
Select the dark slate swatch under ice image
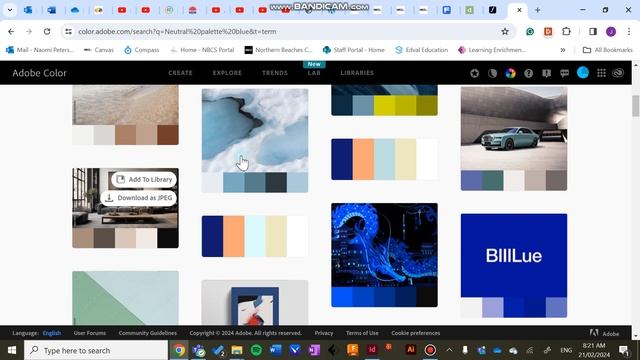[x=276, y=182]
